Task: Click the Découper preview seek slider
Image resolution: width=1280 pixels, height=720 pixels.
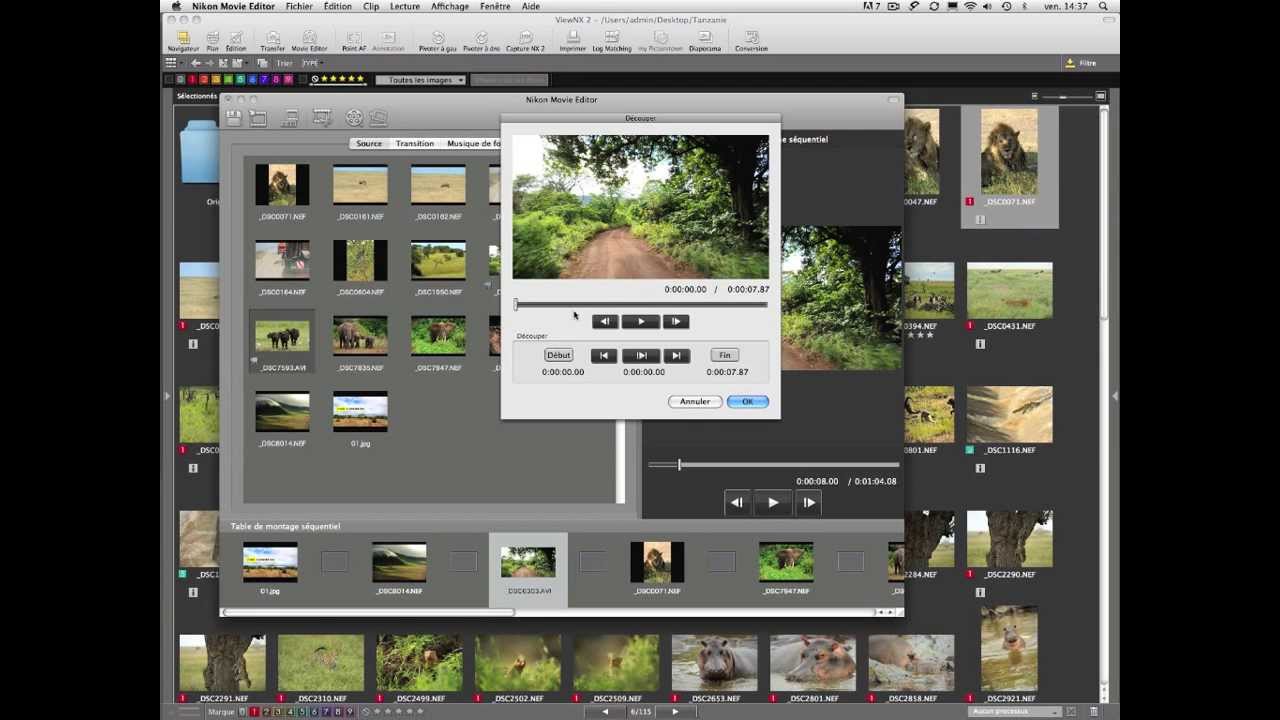Action: click(x=641, y=304)
